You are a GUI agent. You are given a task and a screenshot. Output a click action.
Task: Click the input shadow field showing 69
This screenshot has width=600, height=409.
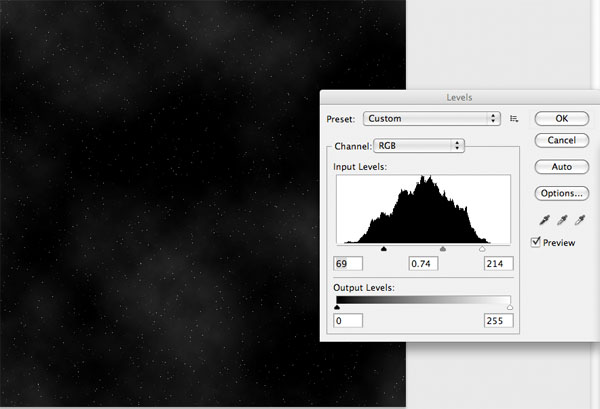pos(348,264)
